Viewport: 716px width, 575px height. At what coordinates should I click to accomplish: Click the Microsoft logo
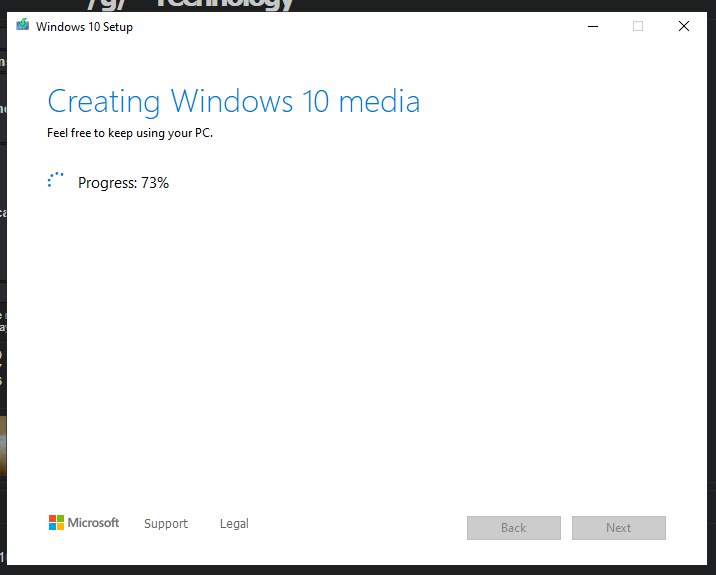pyautogui.click(x=84, y=522)
